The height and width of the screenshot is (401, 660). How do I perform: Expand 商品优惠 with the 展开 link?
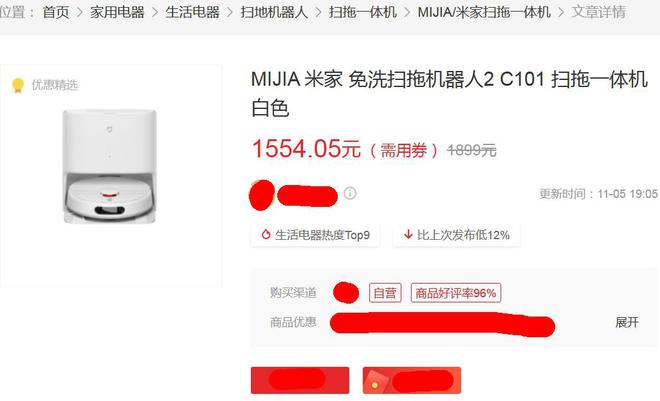click(x=627, y=322)
